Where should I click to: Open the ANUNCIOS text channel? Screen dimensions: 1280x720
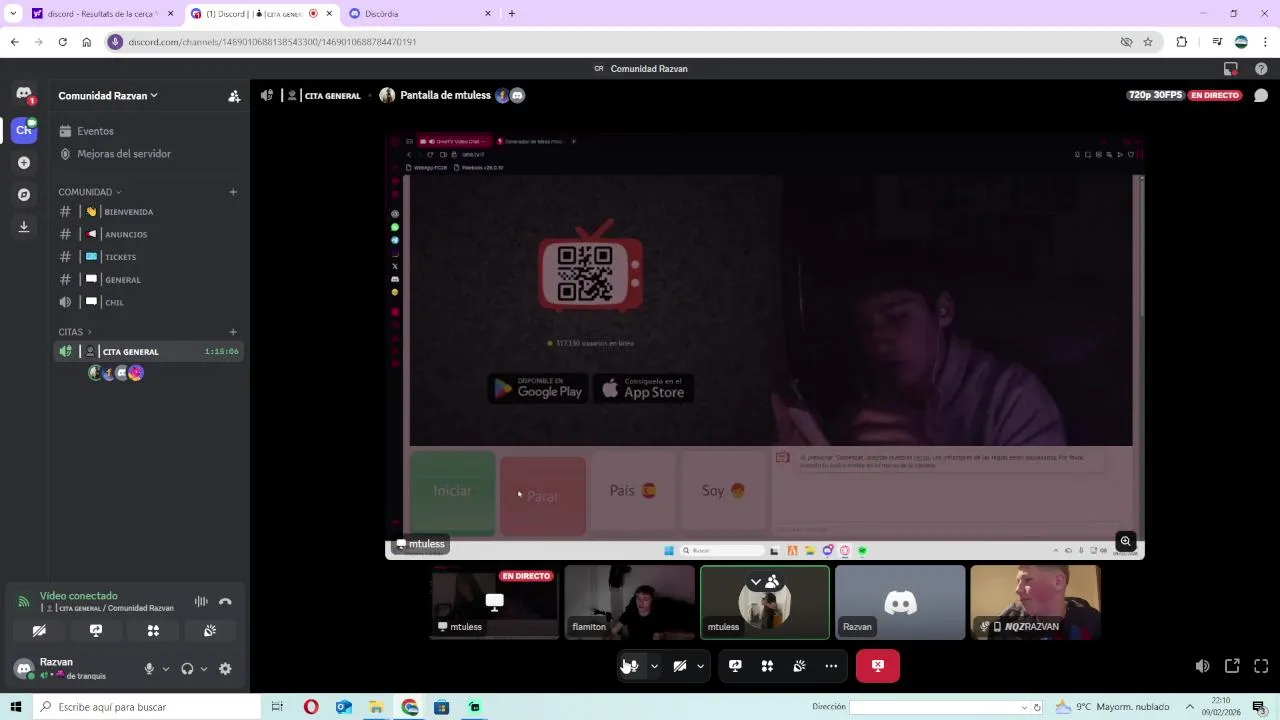[x=148, y=234]
